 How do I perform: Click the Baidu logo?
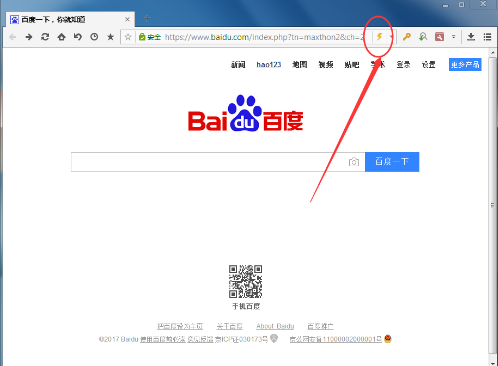246,114
